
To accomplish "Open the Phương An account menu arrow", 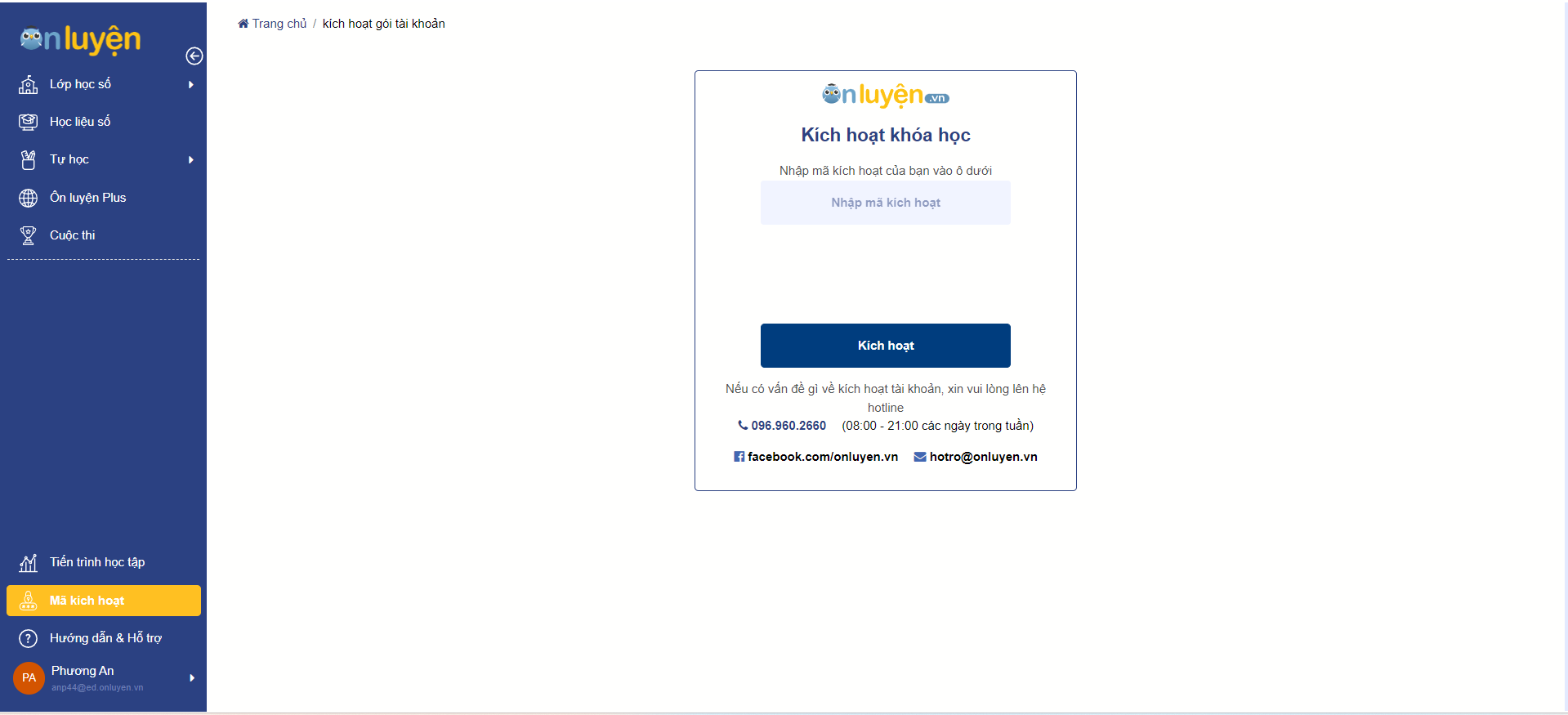I will (x=192, y=677).
